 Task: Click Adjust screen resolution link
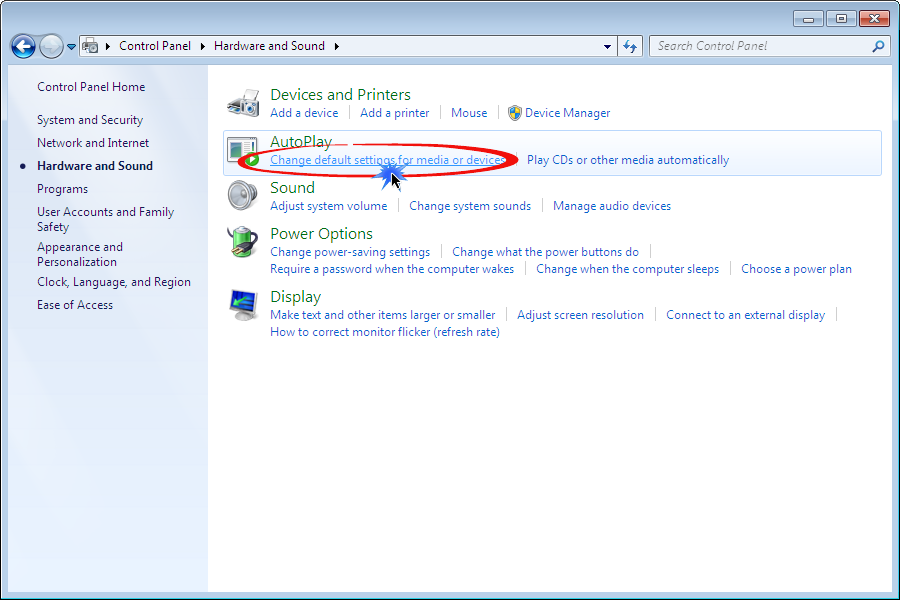tap(580, 314)
